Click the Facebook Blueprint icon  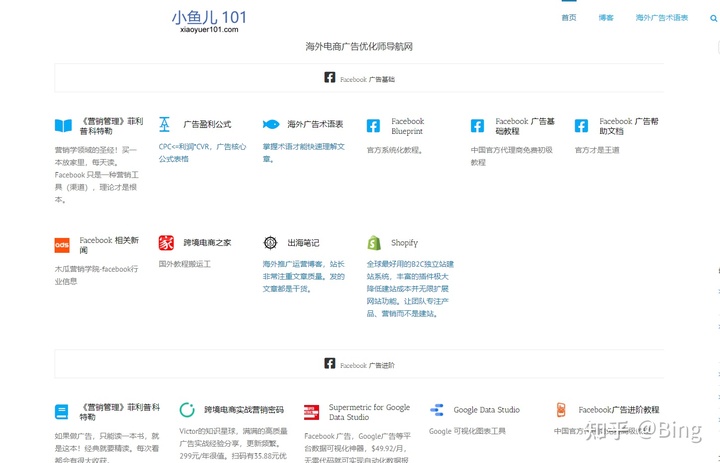373,125
